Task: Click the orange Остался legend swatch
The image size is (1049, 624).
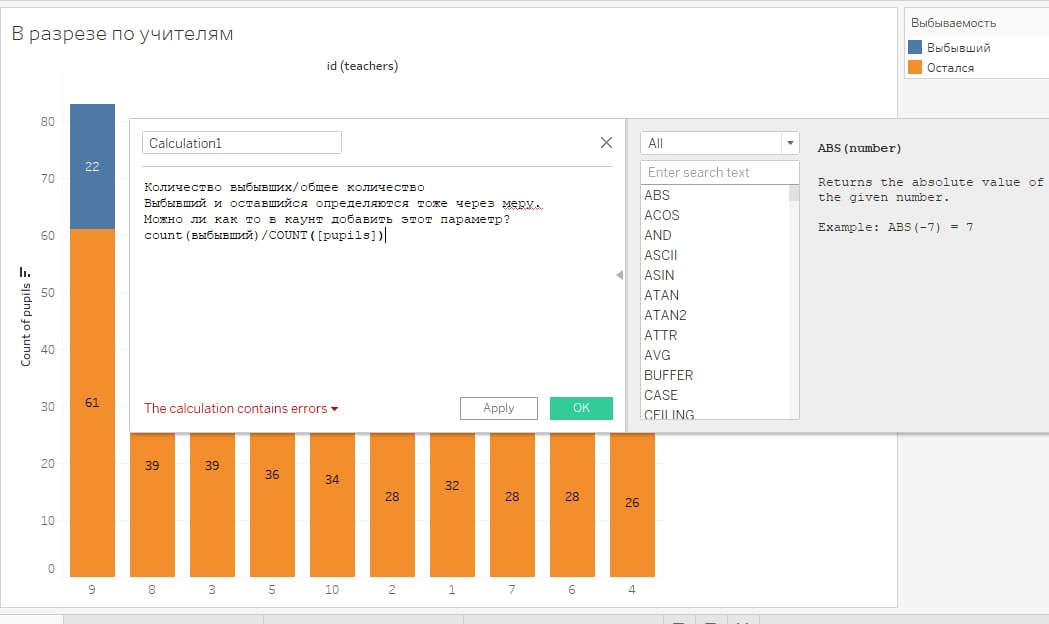Action: (x=915, y=68)
